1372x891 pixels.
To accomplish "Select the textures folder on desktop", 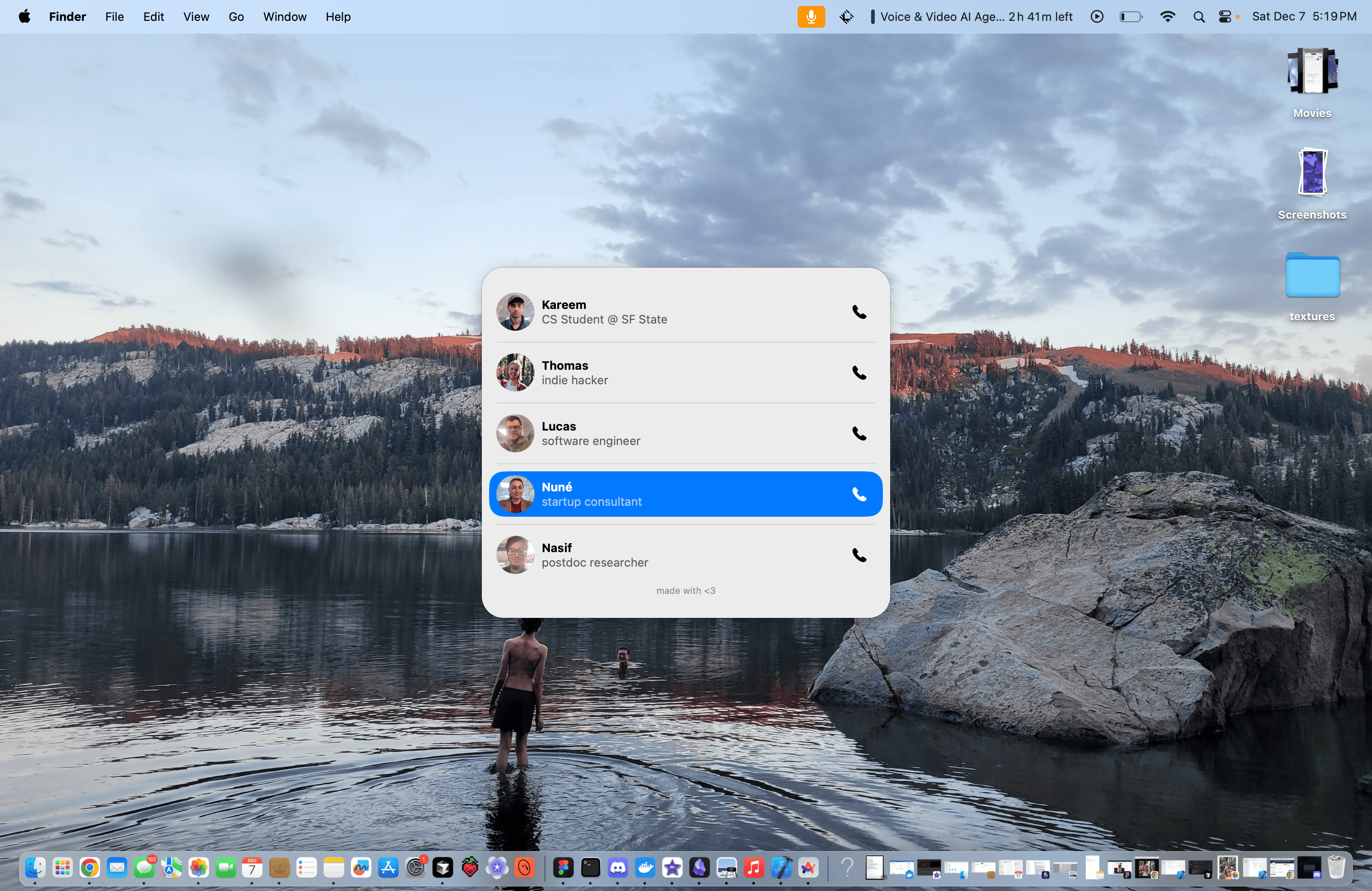I will click(x=1312, y=276).
